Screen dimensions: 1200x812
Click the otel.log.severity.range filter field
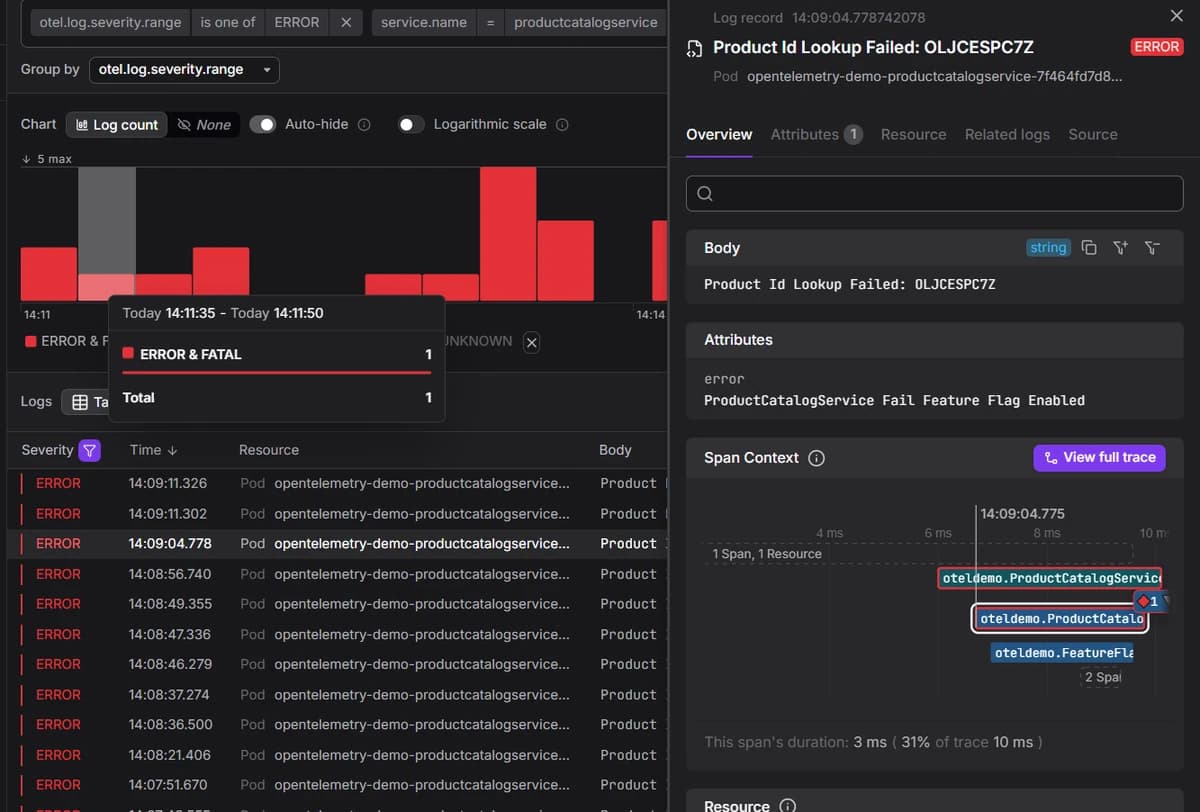coord(110,22)
